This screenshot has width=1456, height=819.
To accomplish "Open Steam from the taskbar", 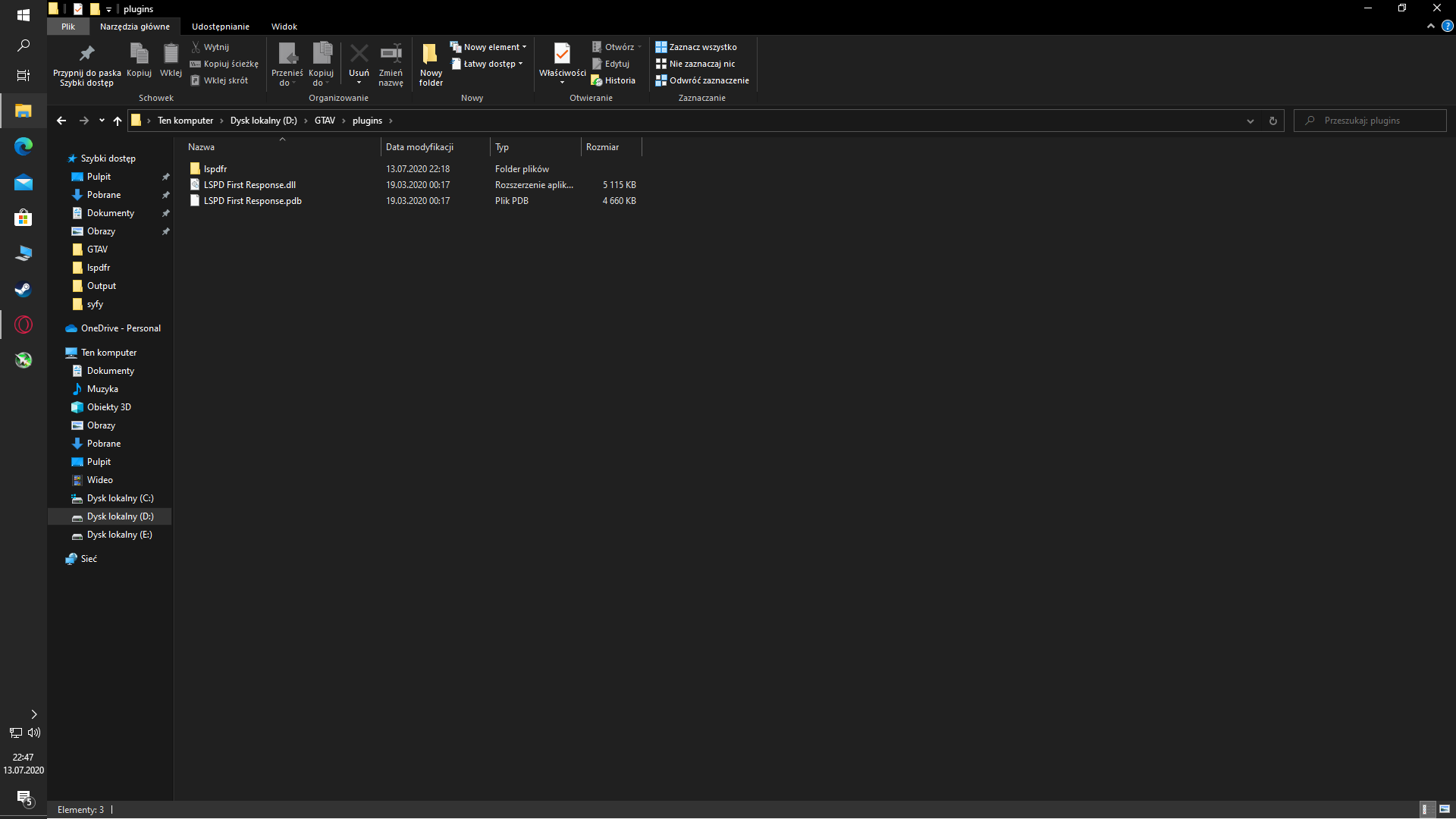I will [24, 289].
